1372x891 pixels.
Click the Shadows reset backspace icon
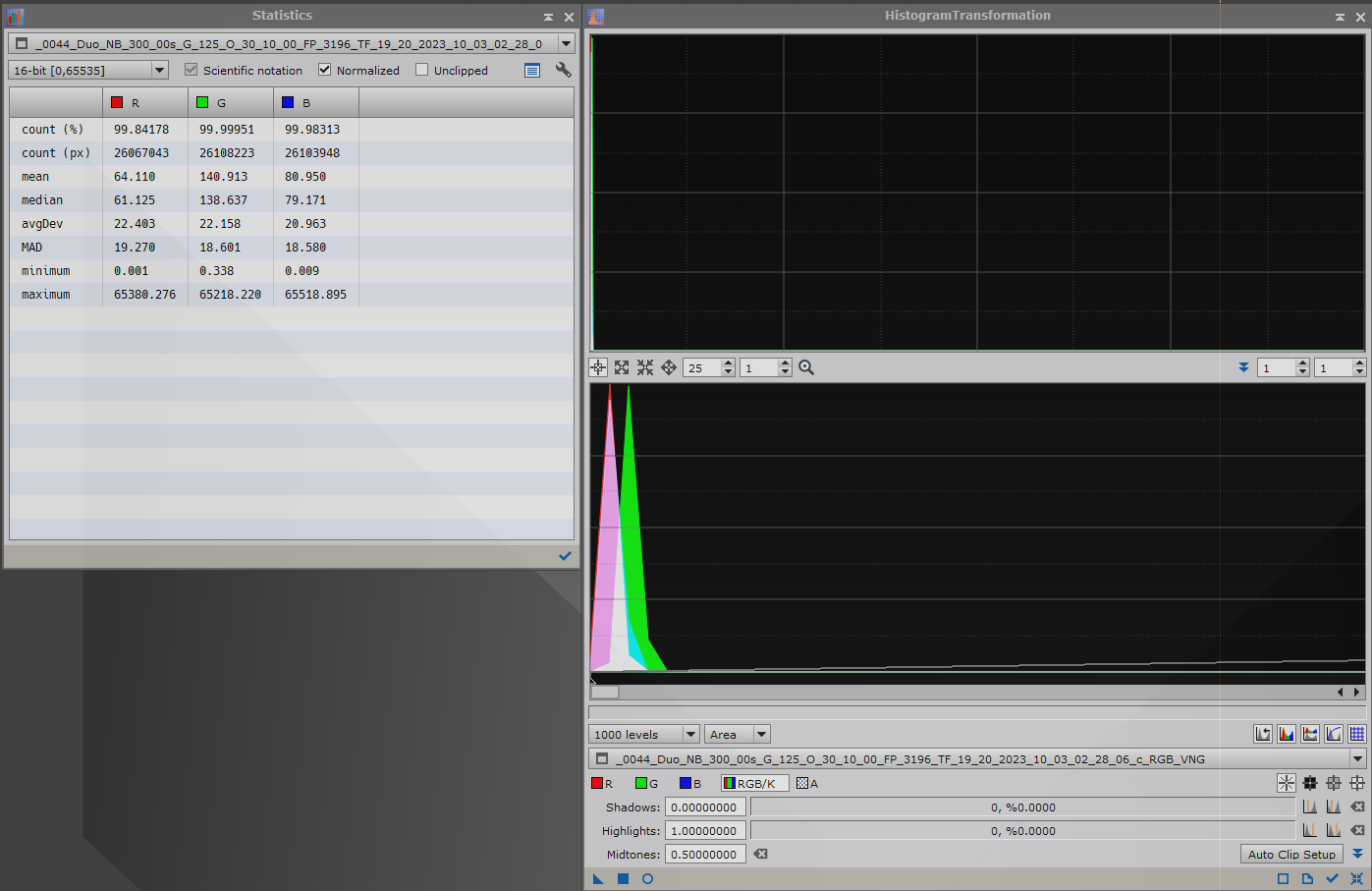1357,807
